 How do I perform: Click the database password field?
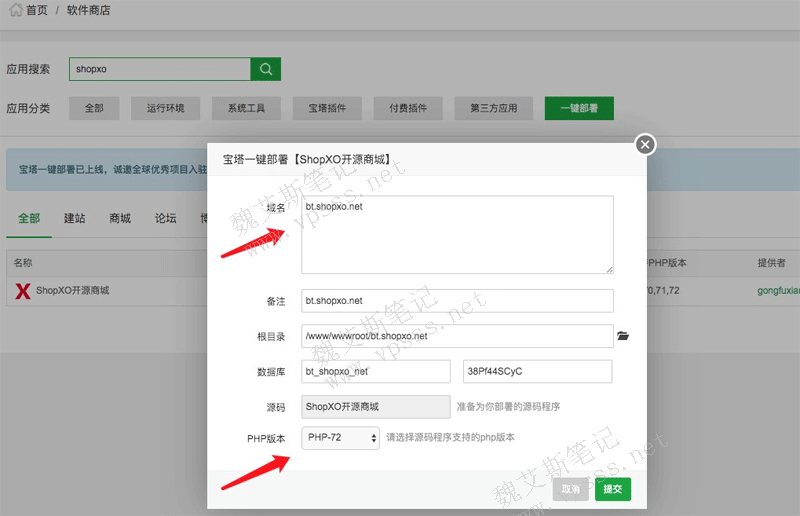[x=537, y=371]
